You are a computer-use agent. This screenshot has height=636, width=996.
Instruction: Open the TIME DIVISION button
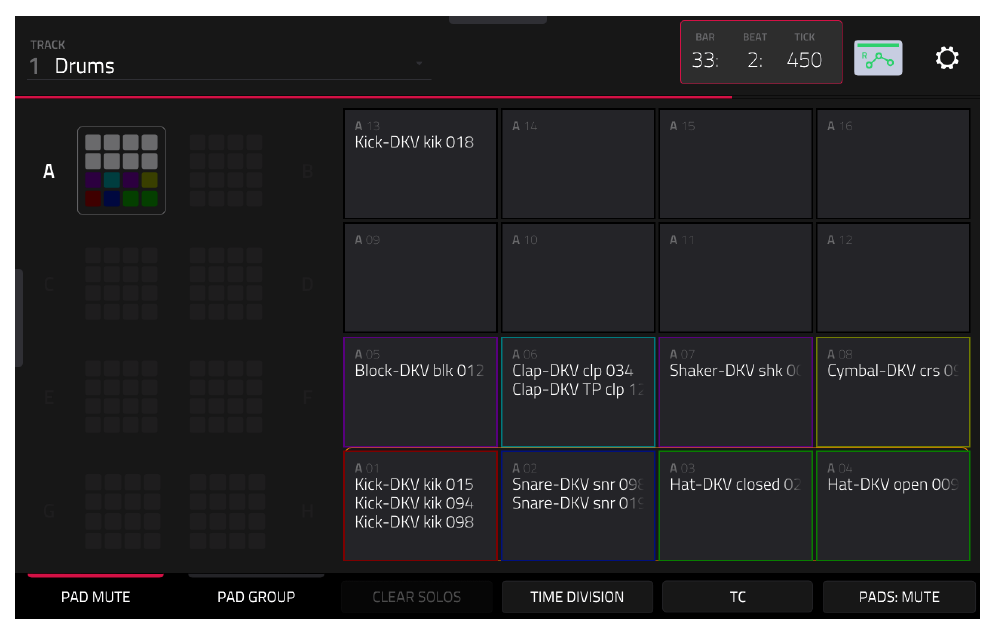[577, 597]
